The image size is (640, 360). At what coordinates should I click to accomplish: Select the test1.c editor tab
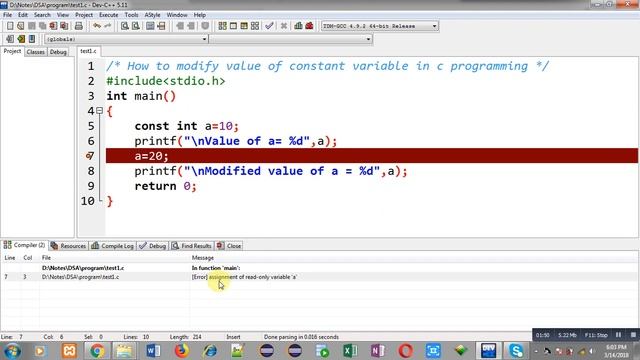[x=88, y=51]
